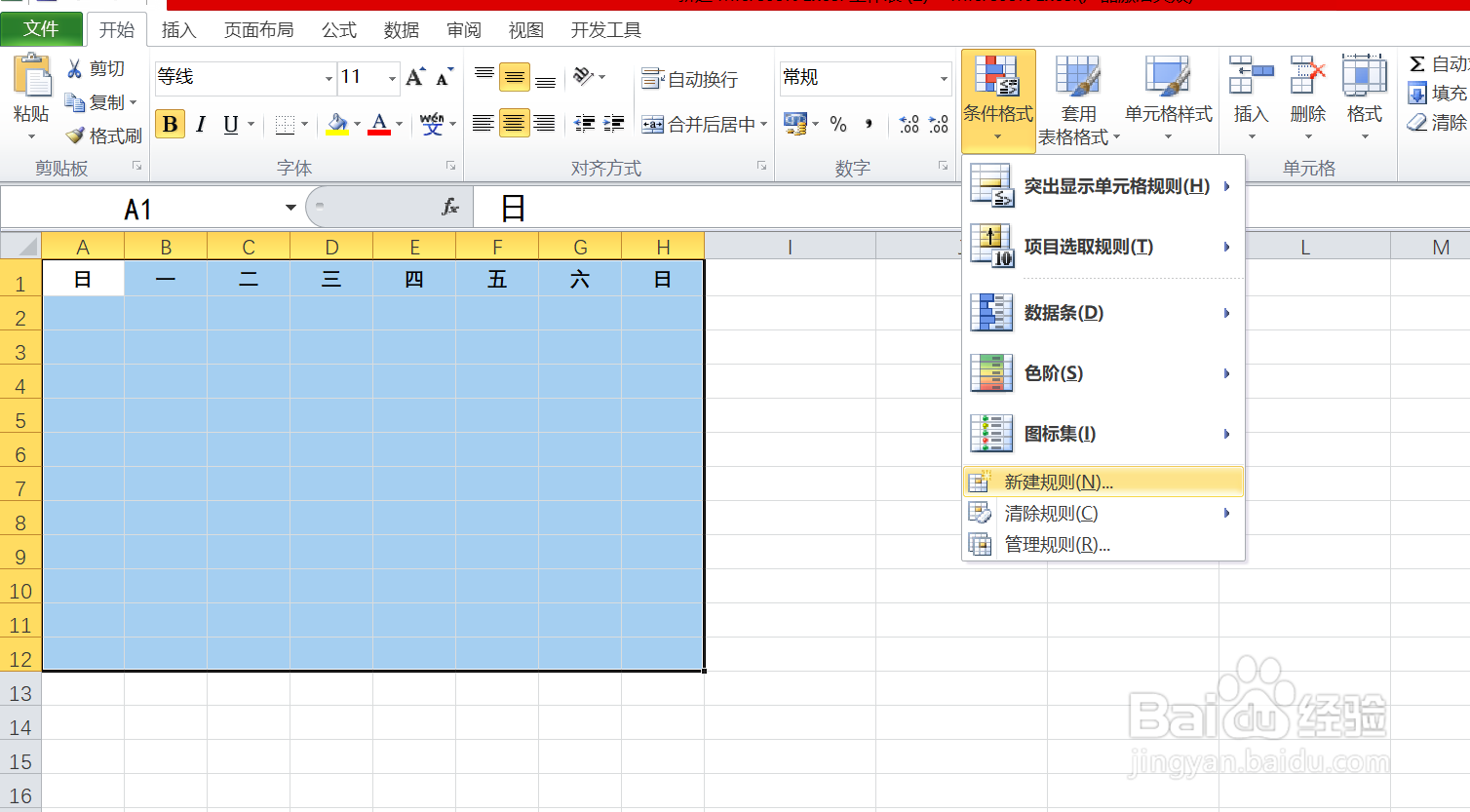Open Format as Table (套用表格格式)
Screen dimensions: 1470x812
(x=1078, y=100)
